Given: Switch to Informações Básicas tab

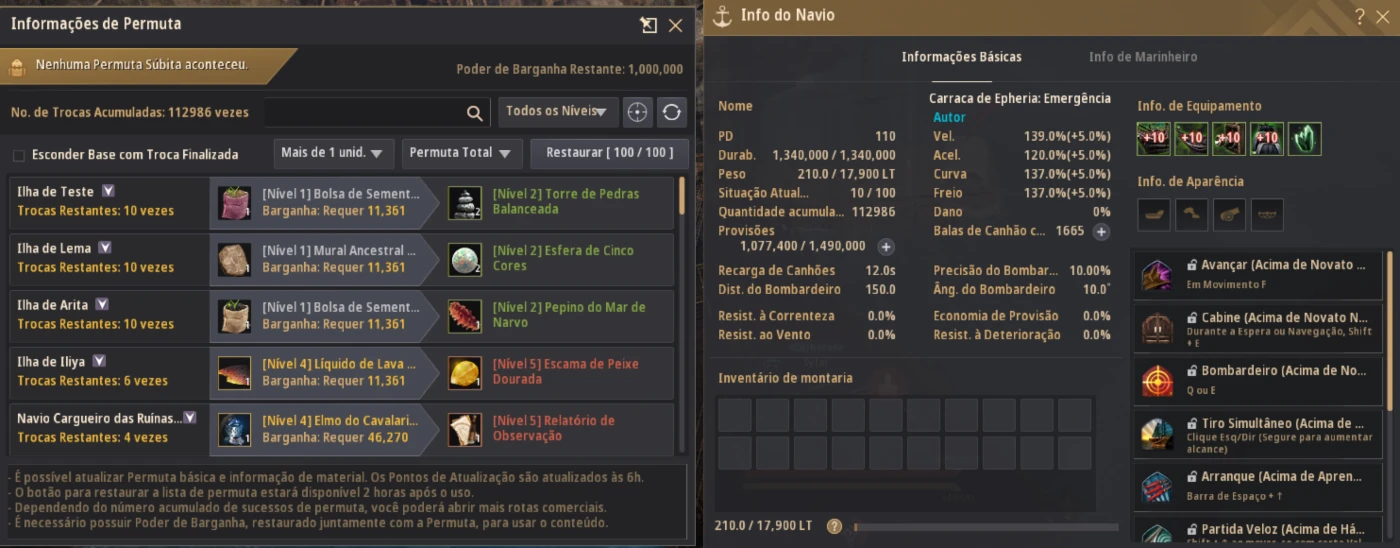Looking at the screenshot, I should 962,57.
